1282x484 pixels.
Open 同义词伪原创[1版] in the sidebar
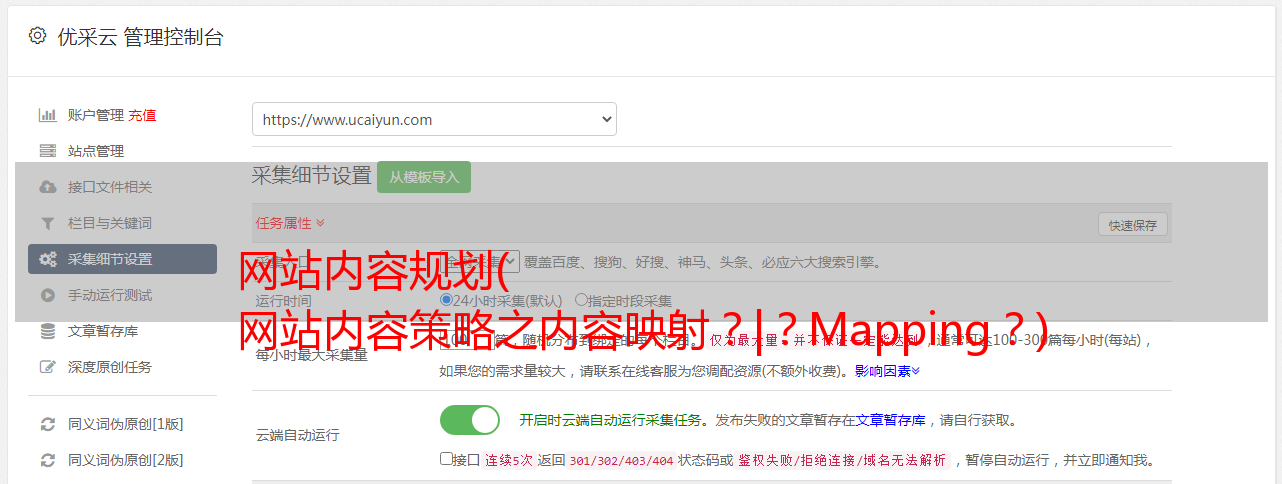tap(125, 424)
